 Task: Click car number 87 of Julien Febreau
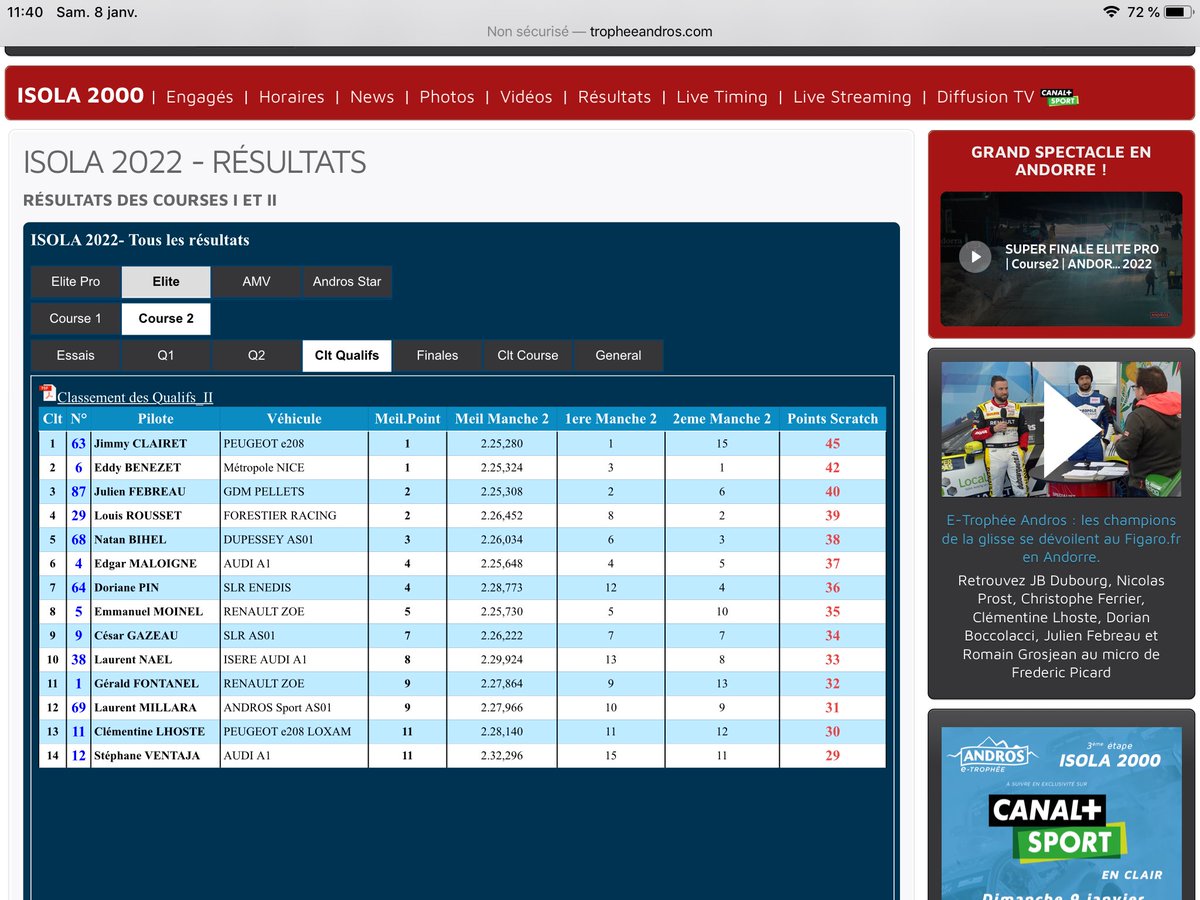point(78,491)
